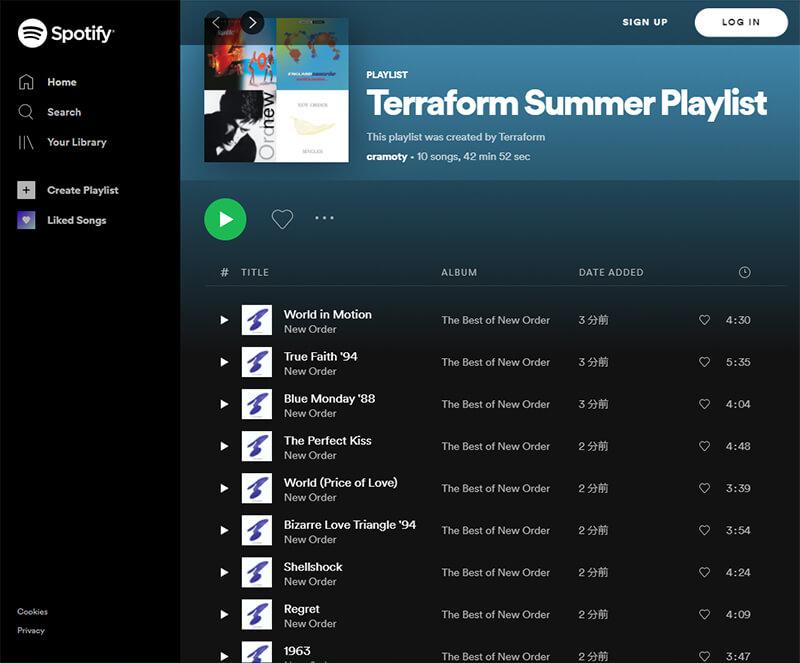
Task: Open album link in The Perfect Kiss row
Action: pyautogui.click(x=495, y=446)
